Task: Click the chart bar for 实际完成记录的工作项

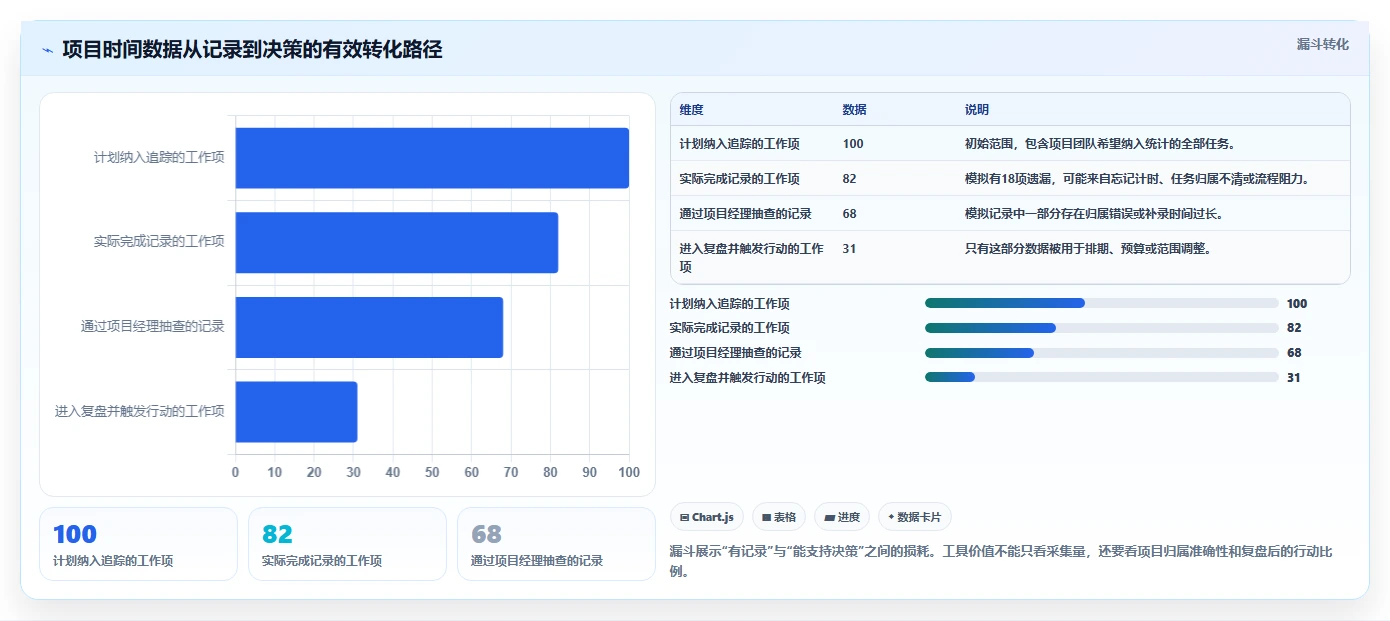Action: tap(397, 242)
